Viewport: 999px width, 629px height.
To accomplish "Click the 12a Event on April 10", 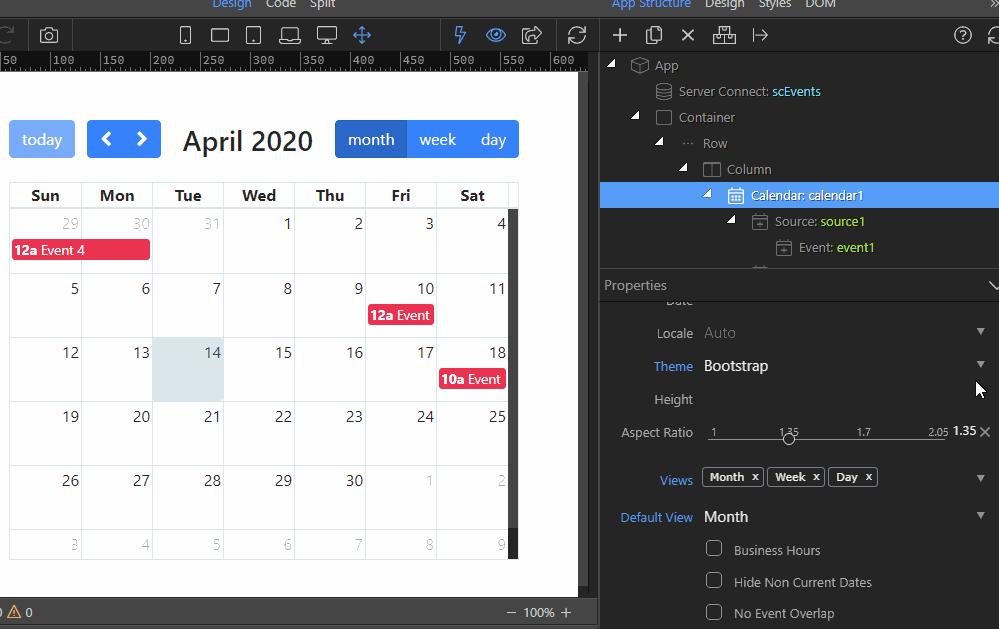I will (x=401, y=315).
